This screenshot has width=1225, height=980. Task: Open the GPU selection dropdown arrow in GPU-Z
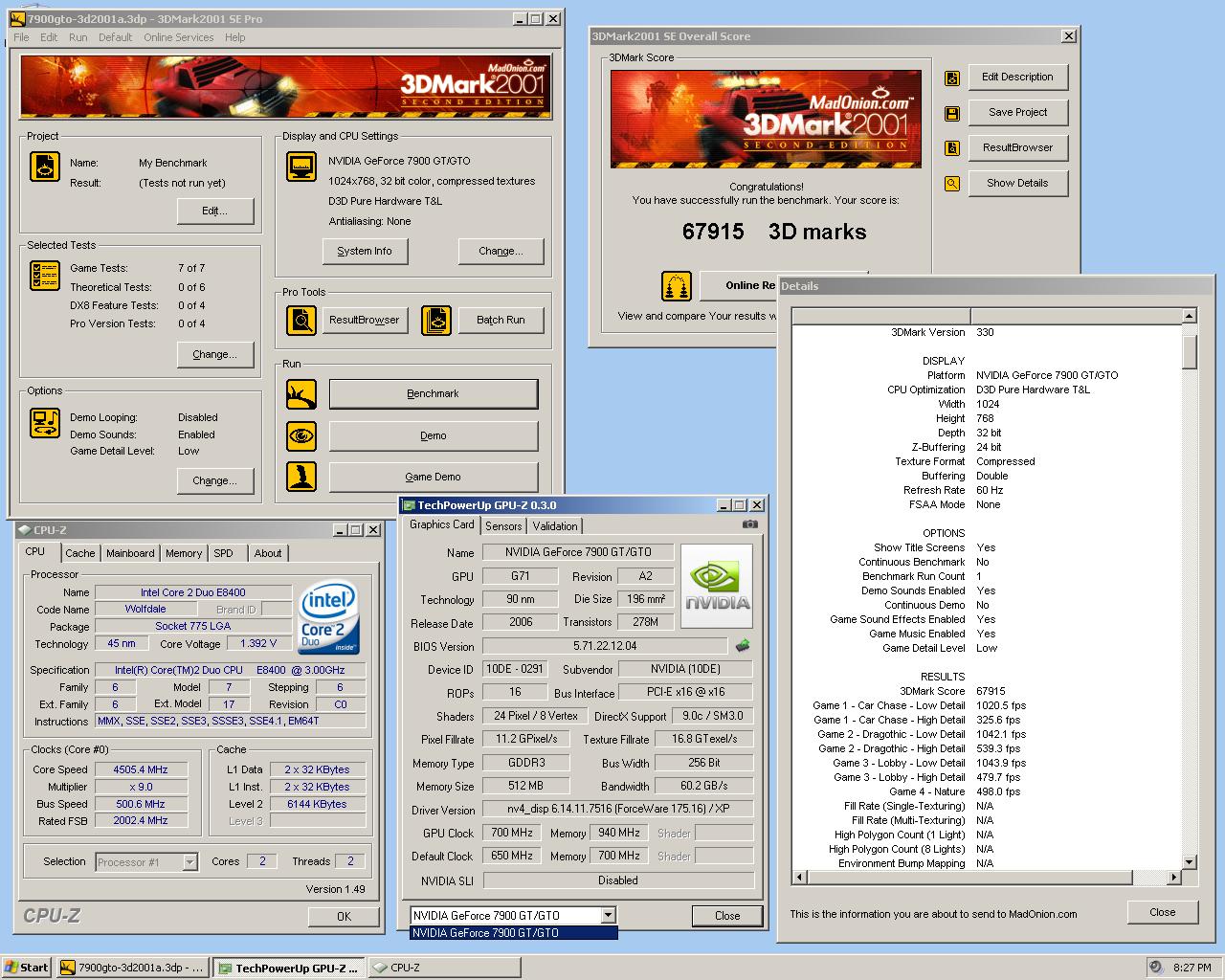click(607, 916)
